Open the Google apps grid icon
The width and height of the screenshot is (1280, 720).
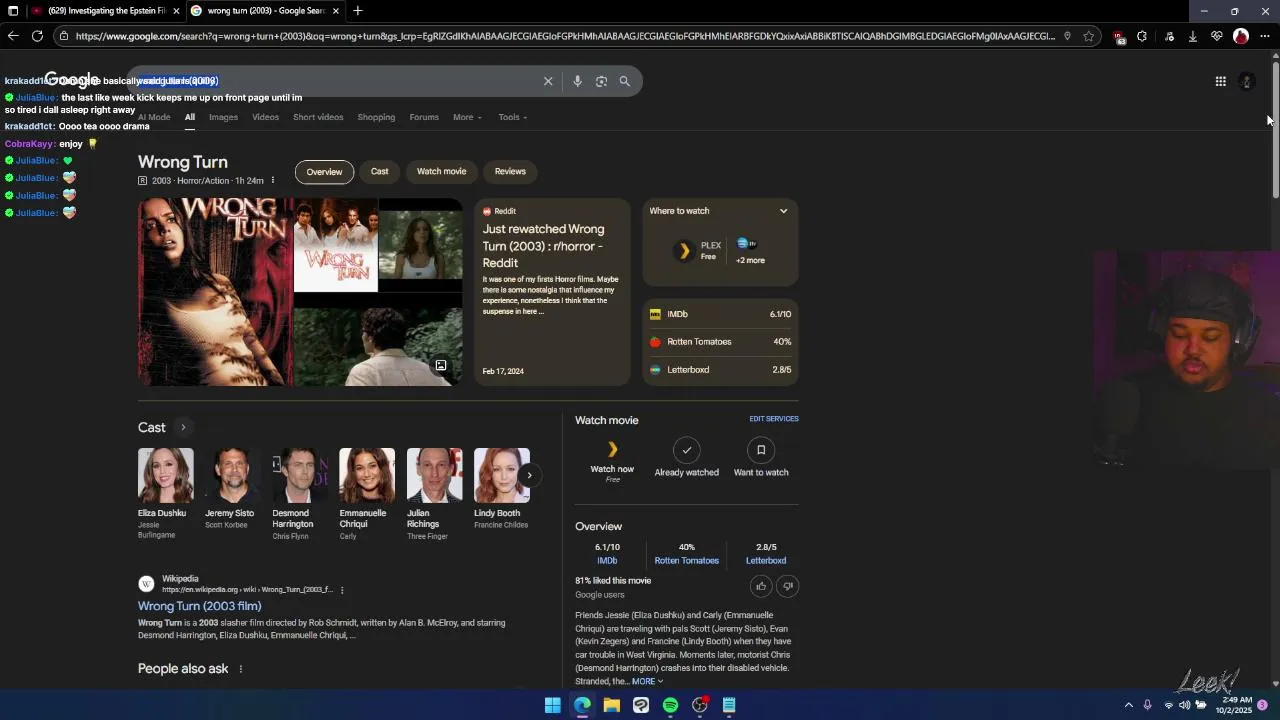point(1220,81)
